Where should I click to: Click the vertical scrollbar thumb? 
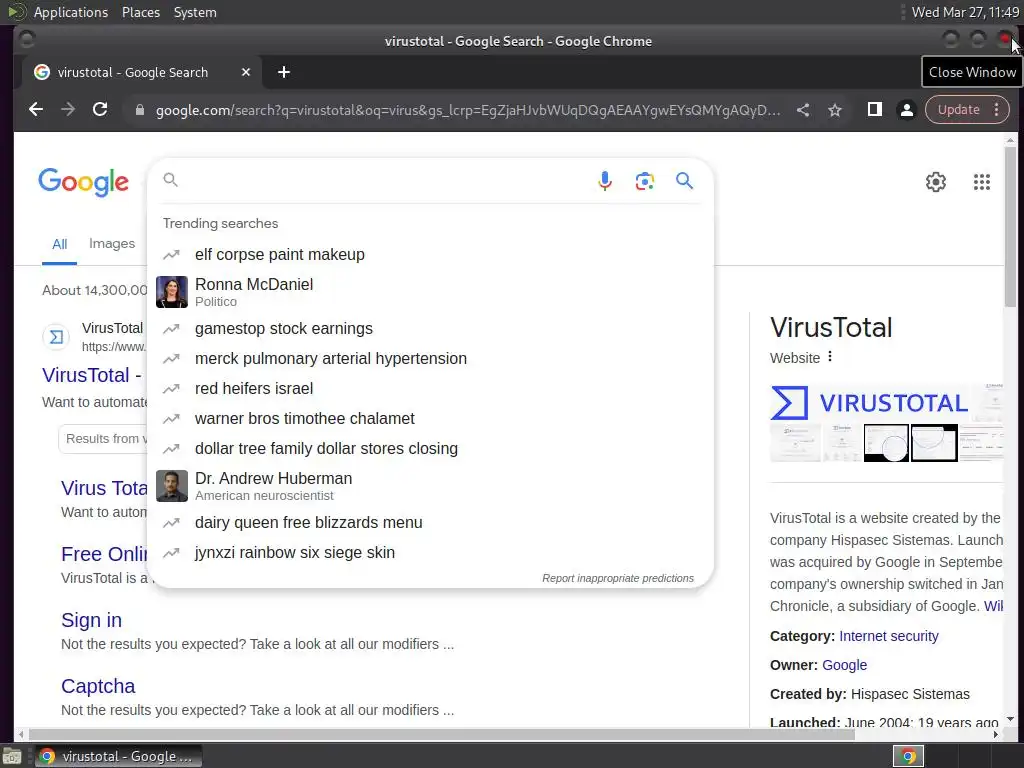click(1010, 225)
